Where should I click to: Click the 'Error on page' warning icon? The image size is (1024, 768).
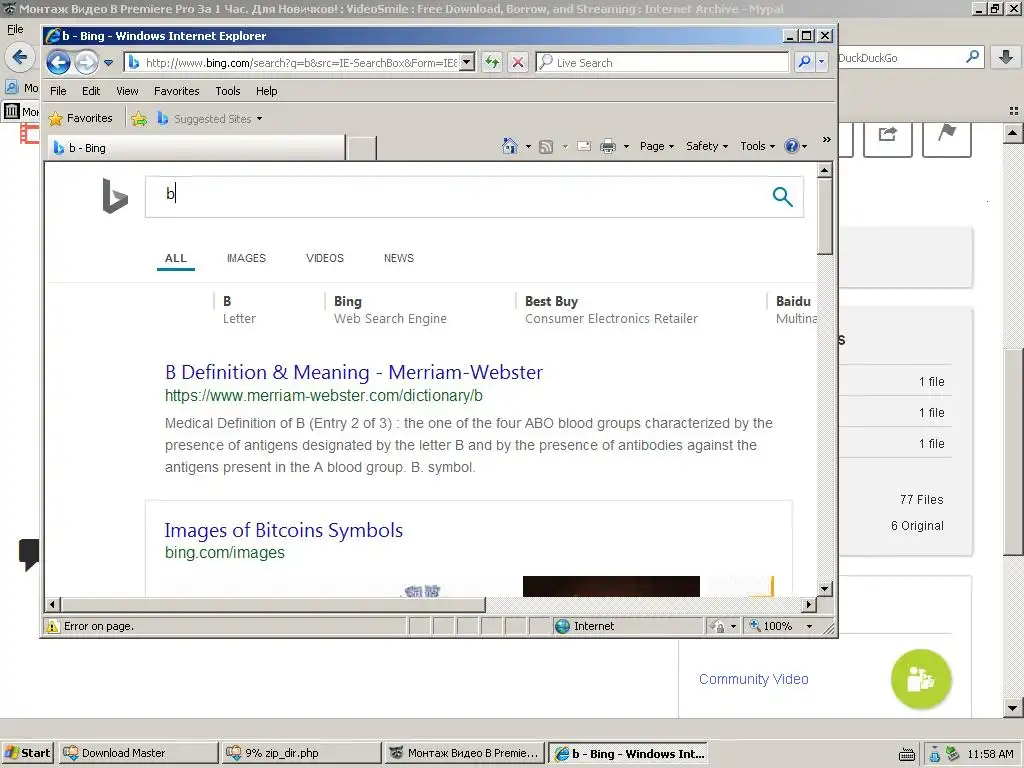point(52,626)
